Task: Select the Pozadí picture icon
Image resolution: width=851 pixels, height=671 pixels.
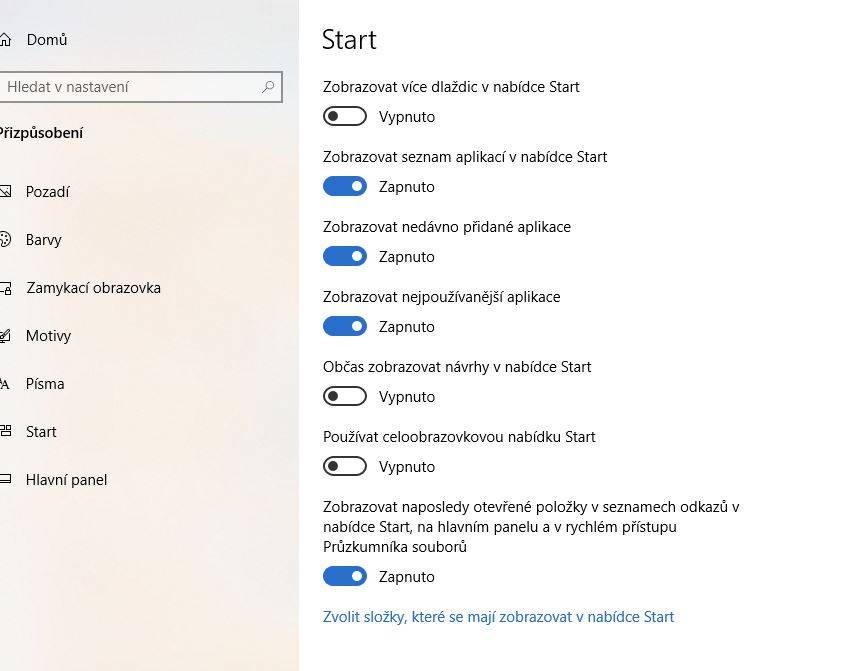Action: point(5,192)
